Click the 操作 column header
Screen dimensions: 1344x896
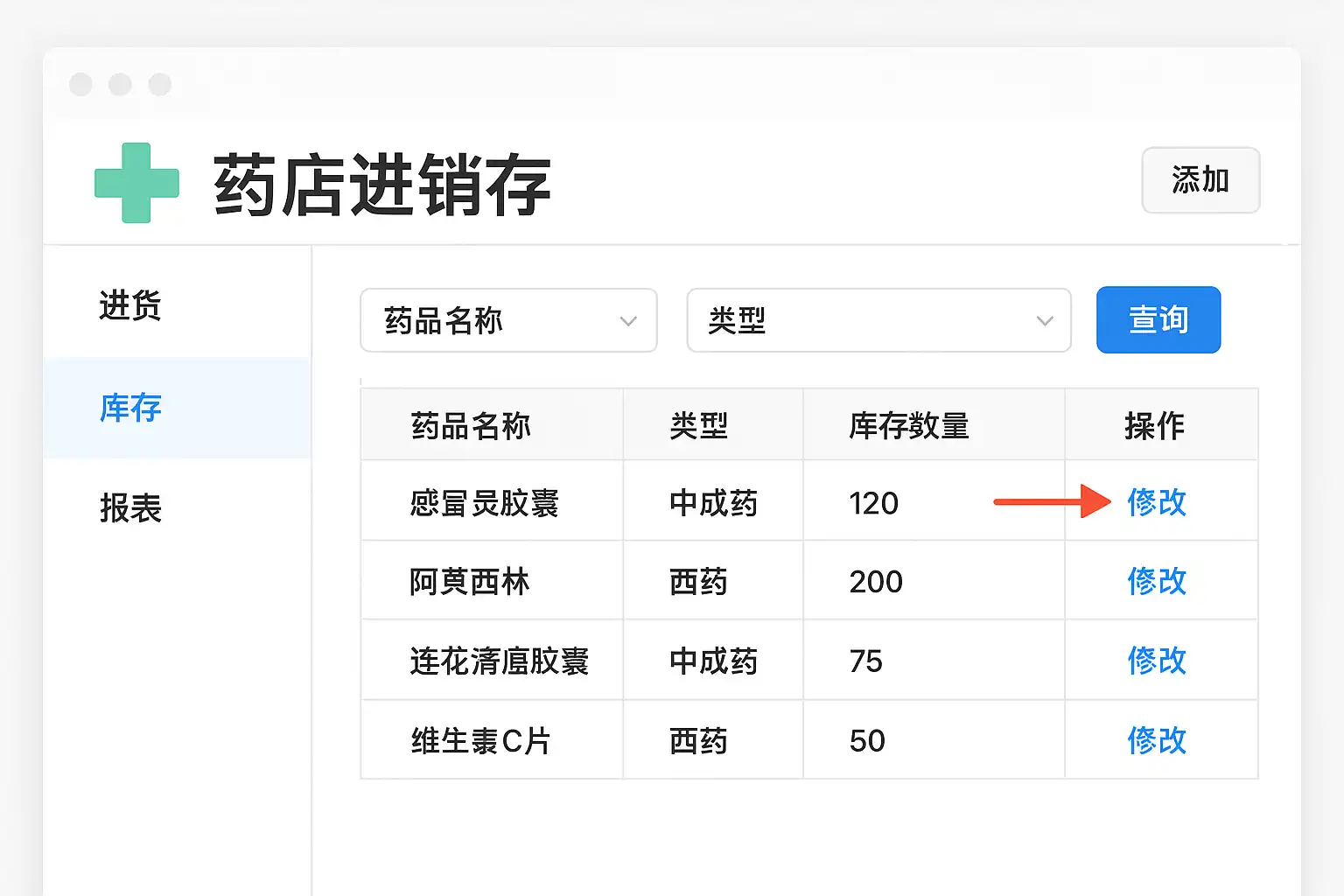[x=1154, y=426]
